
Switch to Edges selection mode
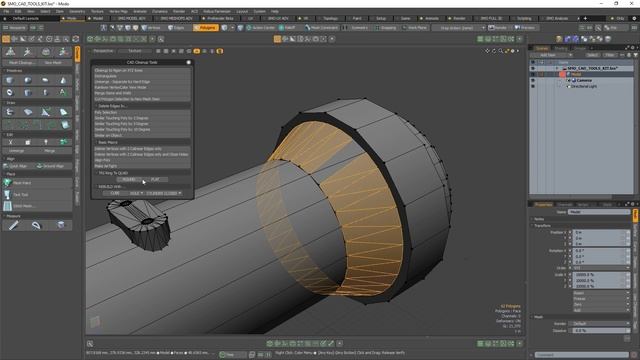pos(176,28)
